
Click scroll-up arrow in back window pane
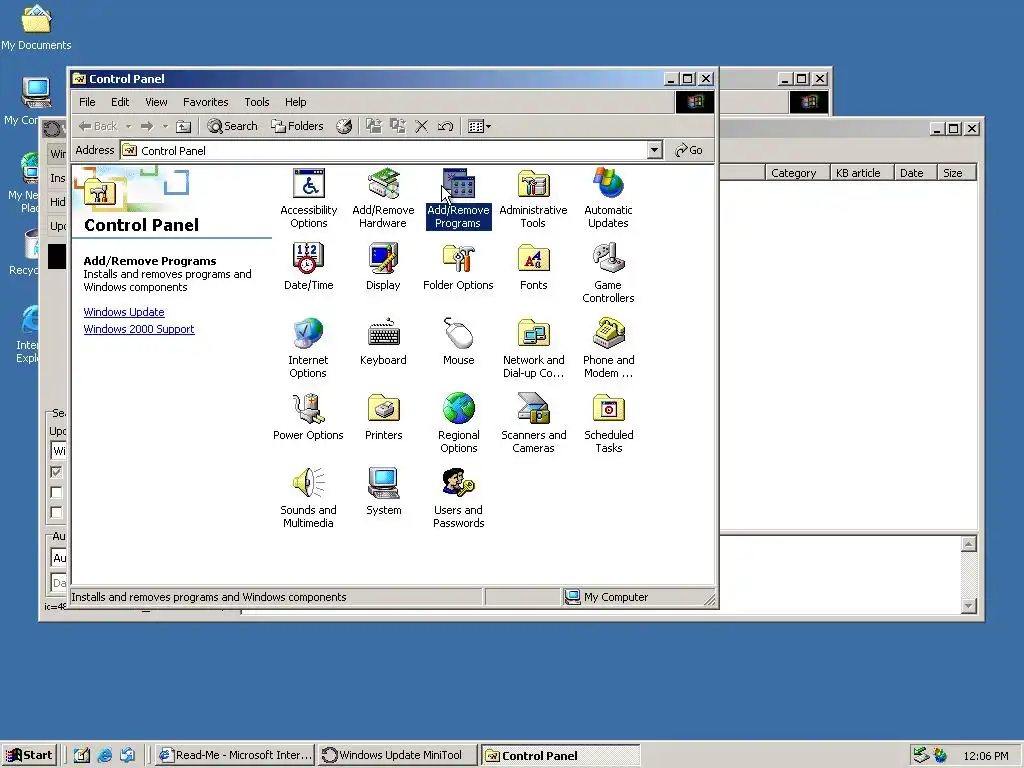pos(968,543)
